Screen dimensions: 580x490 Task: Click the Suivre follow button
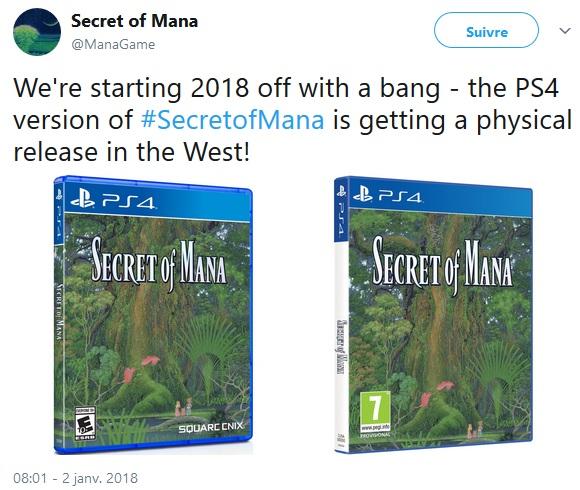[486, 30]
